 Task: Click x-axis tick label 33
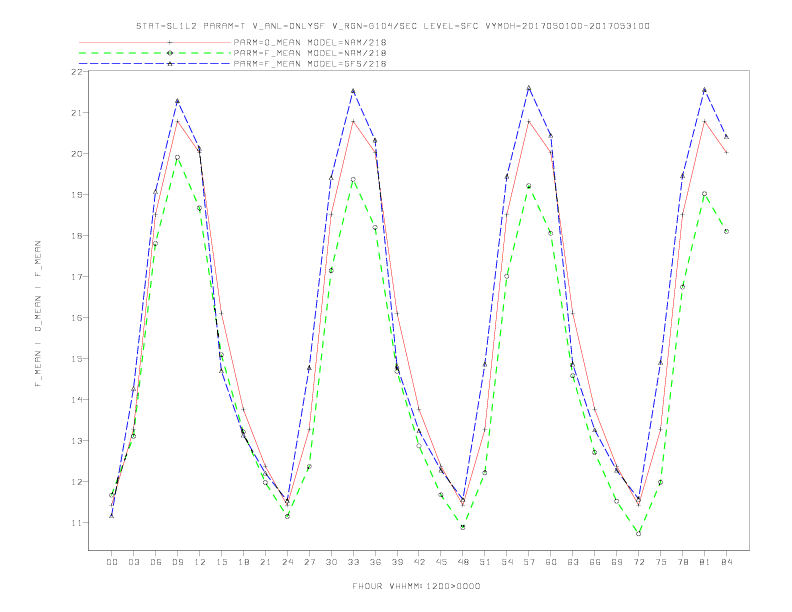coord(353,562)
